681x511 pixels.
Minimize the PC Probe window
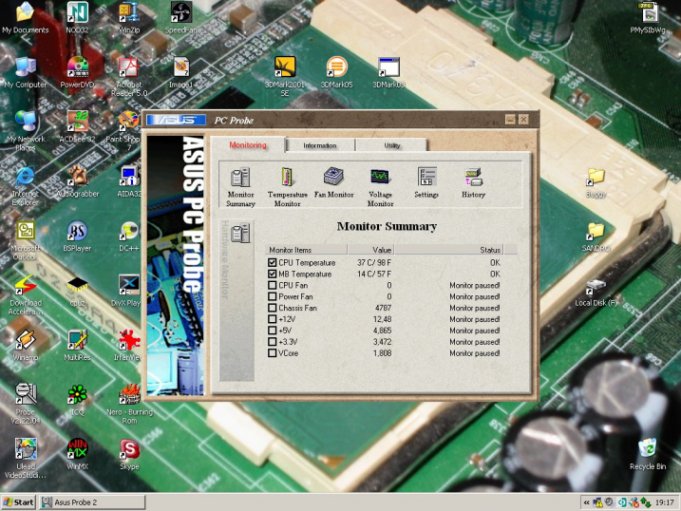(x=510, y=119)
